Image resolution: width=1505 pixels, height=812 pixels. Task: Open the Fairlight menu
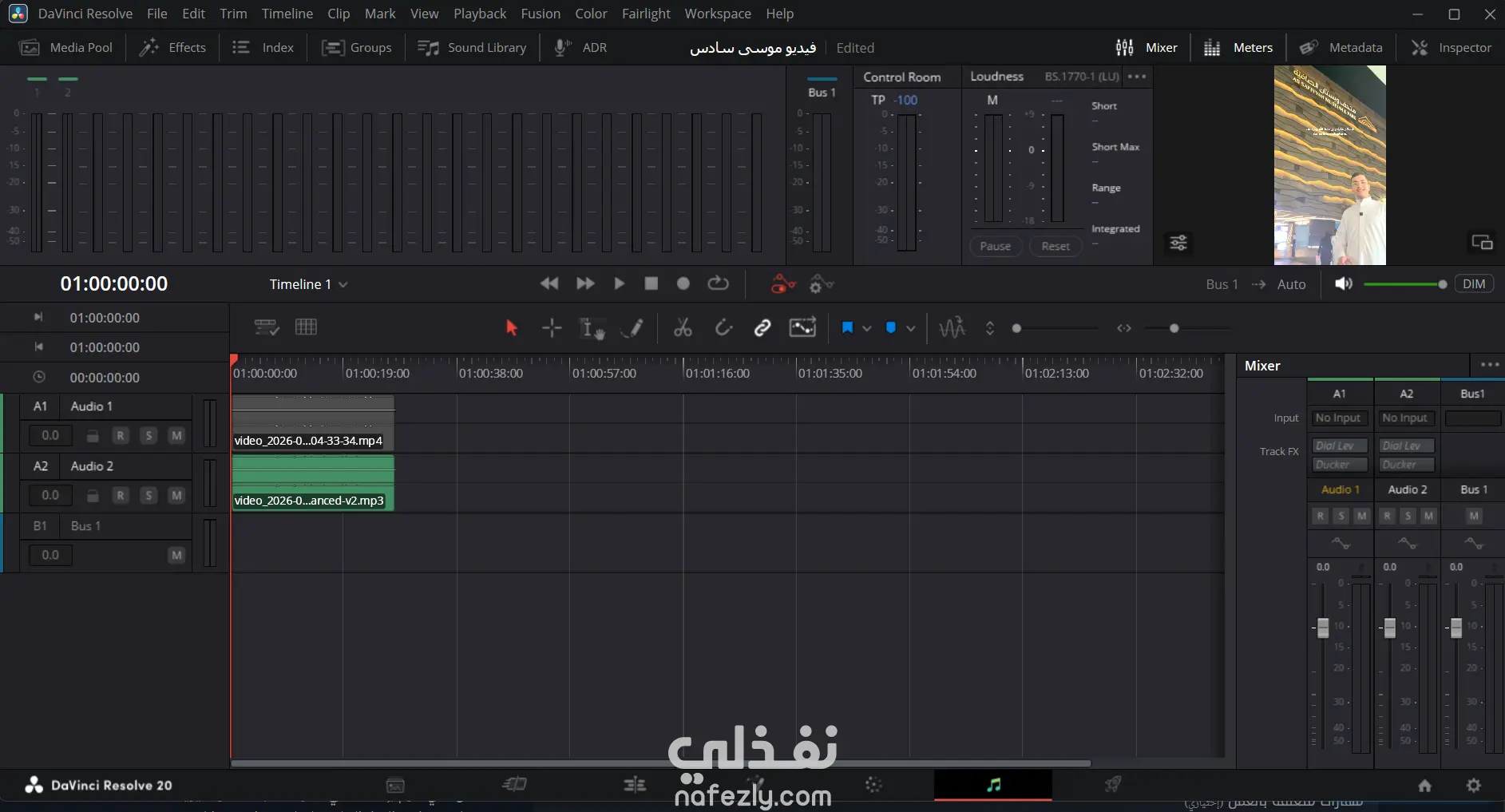coord(646,14)
